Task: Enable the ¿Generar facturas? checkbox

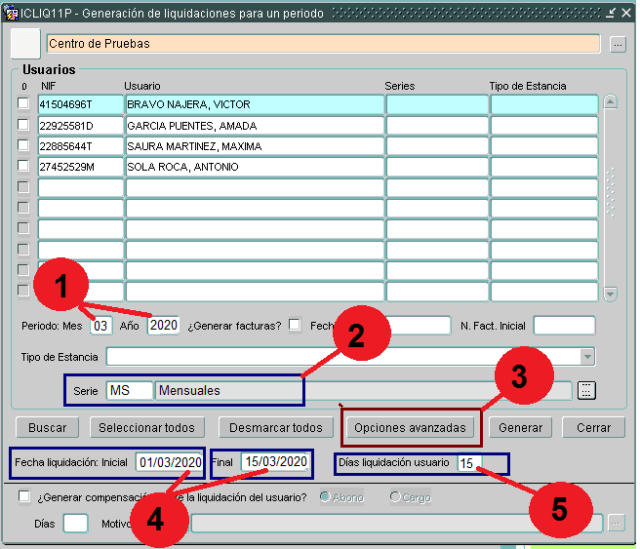Action: coord(295,325)
